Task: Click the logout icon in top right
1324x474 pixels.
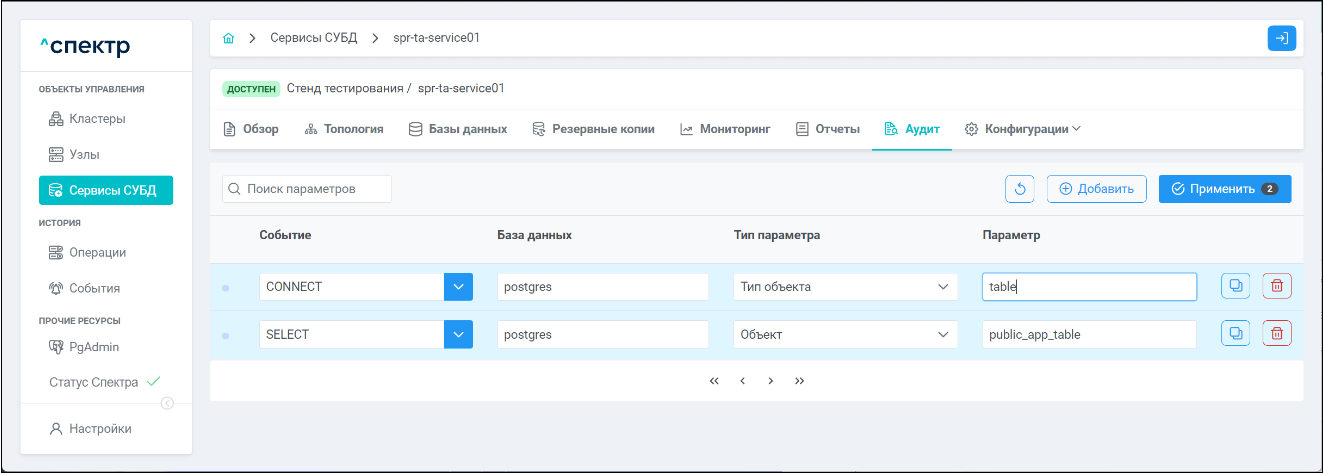Action: tap(1281, 38)
